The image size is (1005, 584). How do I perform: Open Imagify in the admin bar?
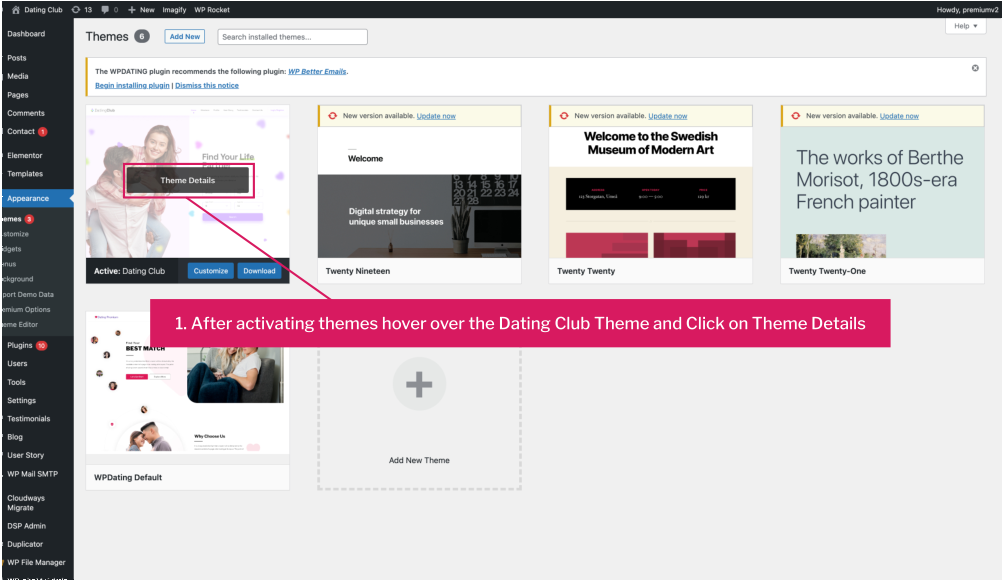click(174, 10)
